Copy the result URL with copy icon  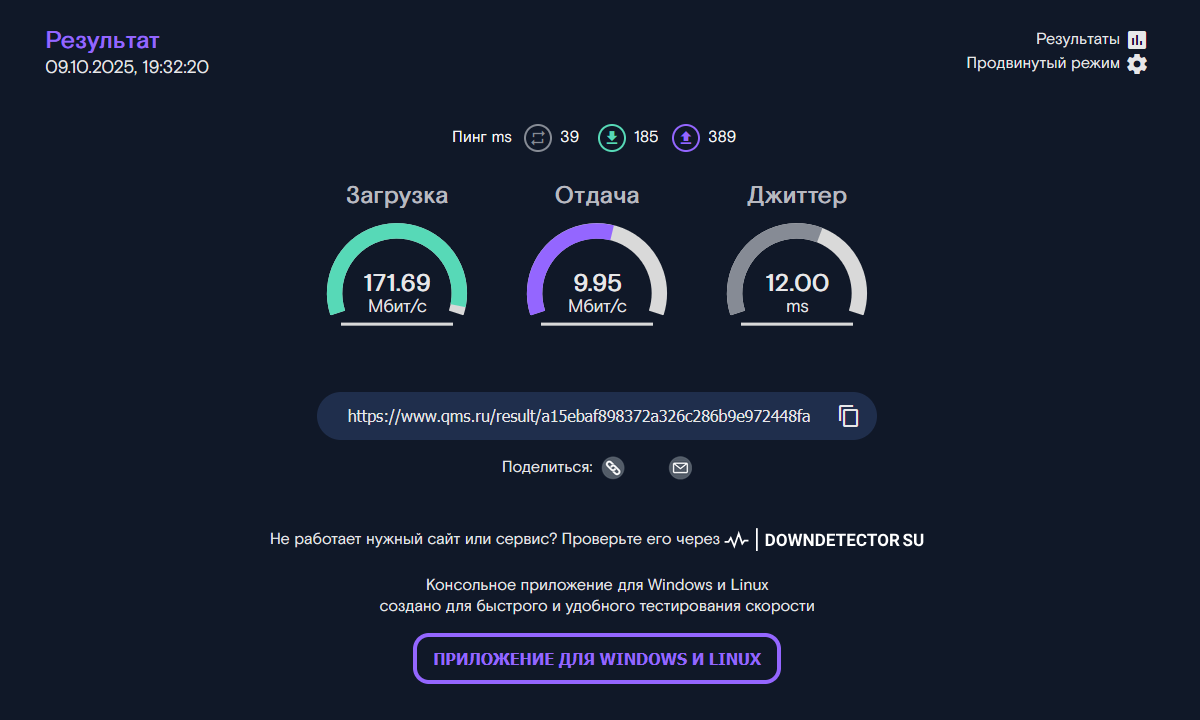(x=849, y=416)
